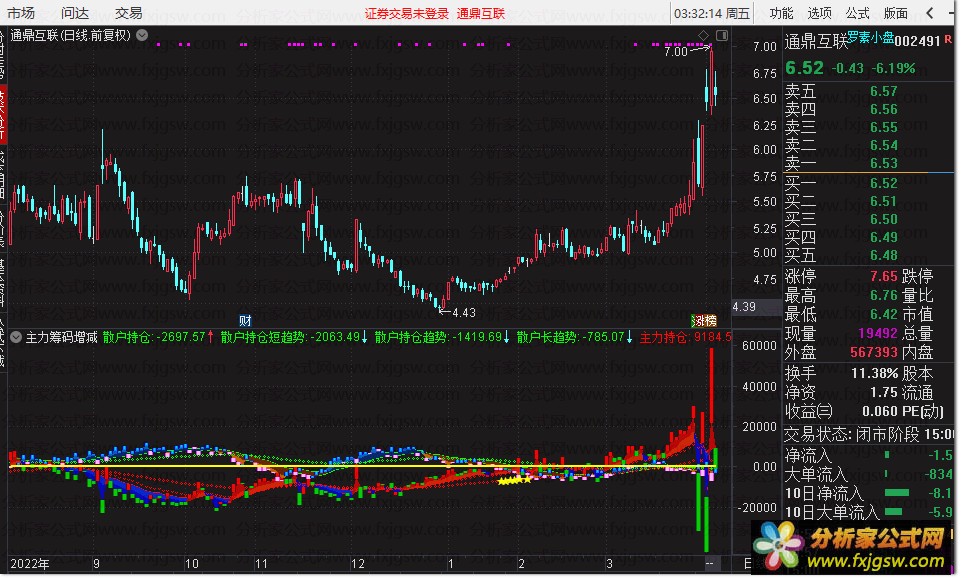Click the 现量 value 19492

tap(878, 333)
